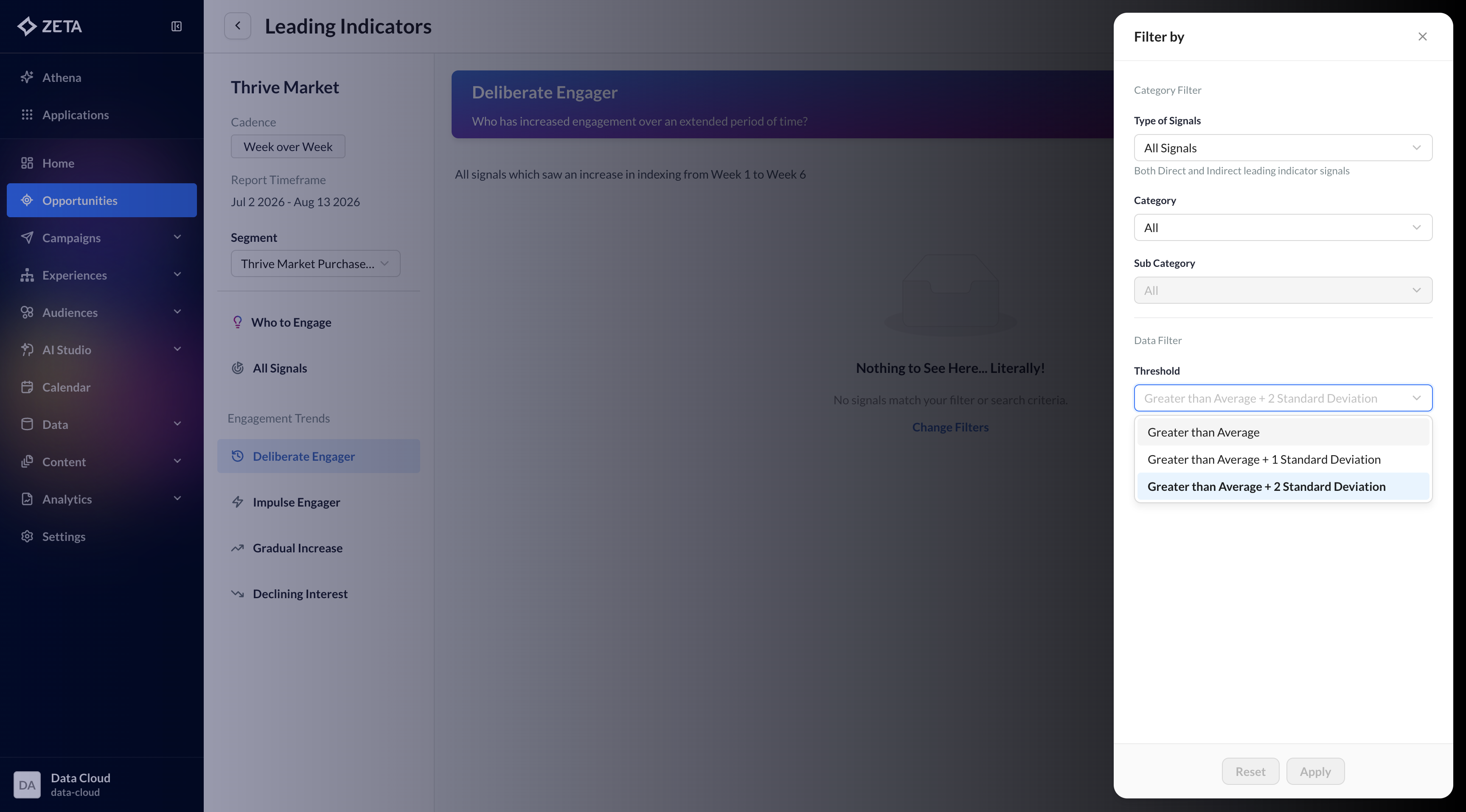Click the Impulse Engager lightning icon
The width and height of the screenshot is (1466, 812).
pyautogui.click(x=237, y=502)
